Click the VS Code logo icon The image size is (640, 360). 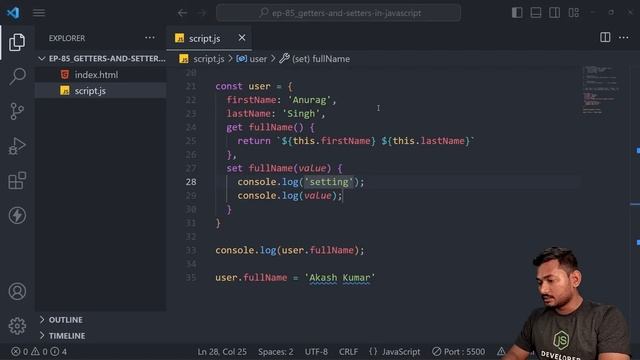pos(13,13)
